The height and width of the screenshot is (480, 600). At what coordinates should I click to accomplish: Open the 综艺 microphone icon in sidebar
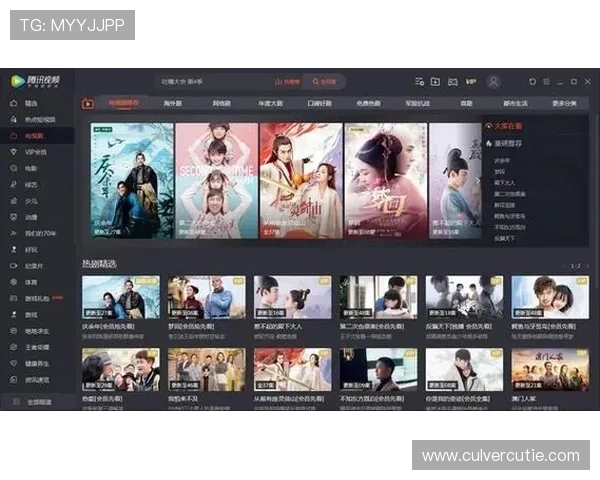(x=13, y=184)
